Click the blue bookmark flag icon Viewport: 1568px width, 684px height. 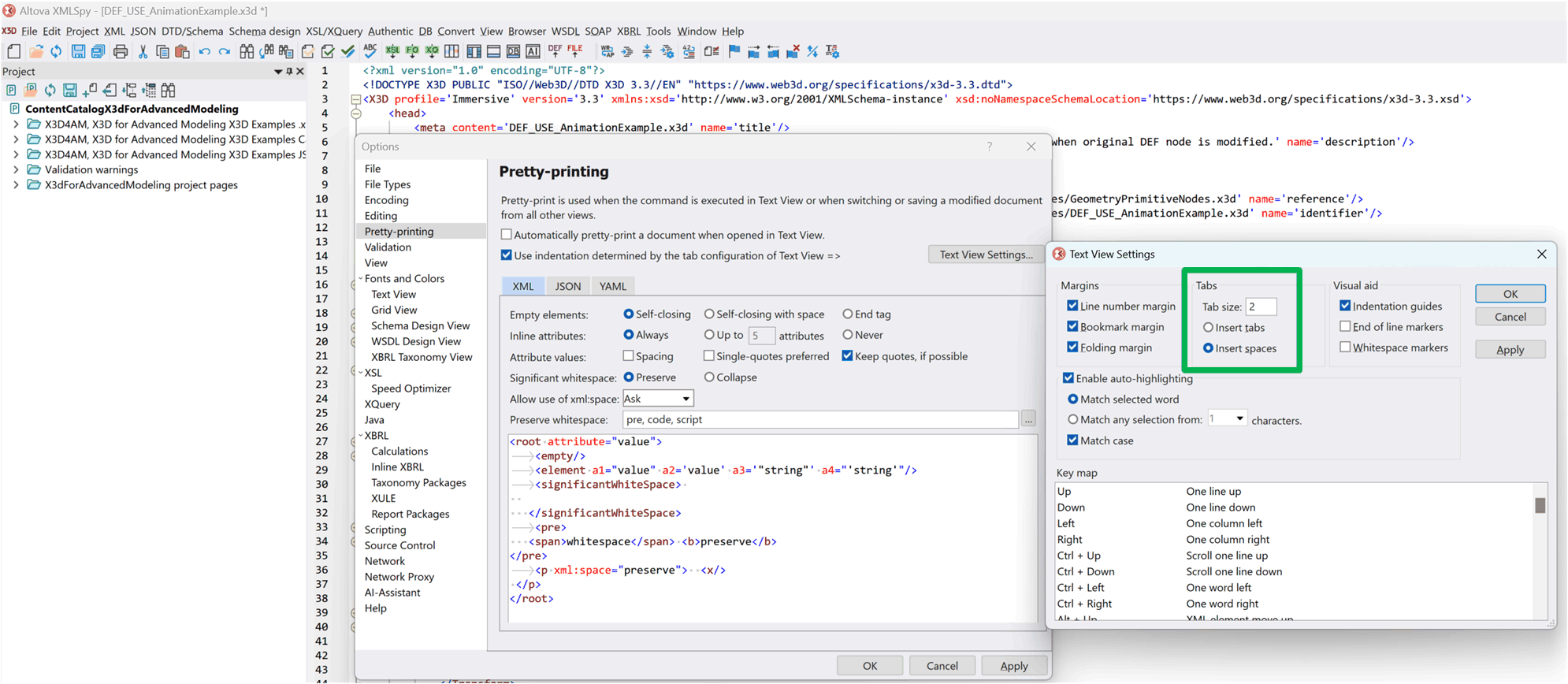pos(734,52)
